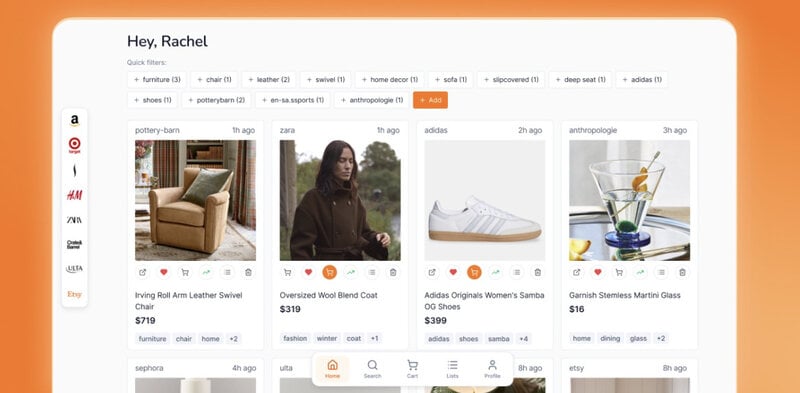Select the Zara logo in the sidebar
The width and height of the screenshot is (800, 393).
[x=74, y=220]
